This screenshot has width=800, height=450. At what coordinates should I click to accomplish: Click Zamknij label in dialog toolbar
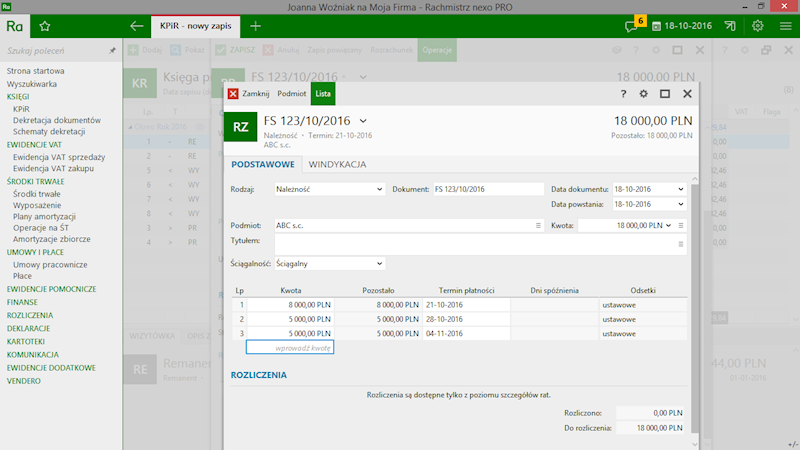(256, 93)
